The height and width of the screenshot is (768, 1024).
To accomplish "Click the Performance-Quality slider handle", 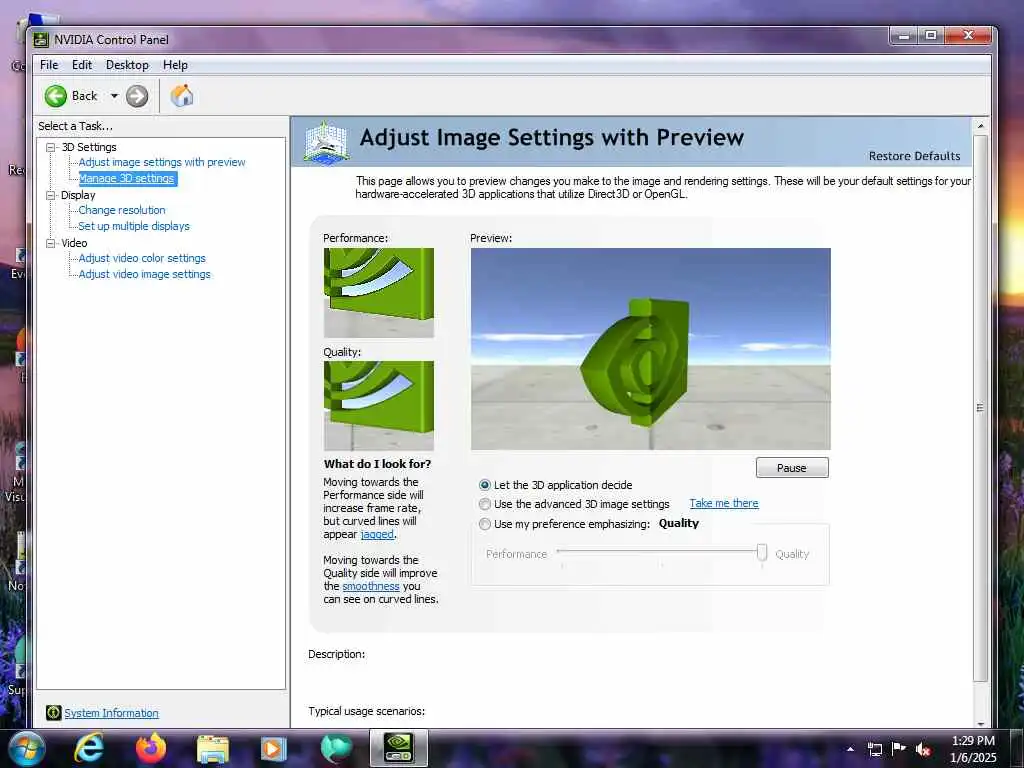I will point(761,553).
